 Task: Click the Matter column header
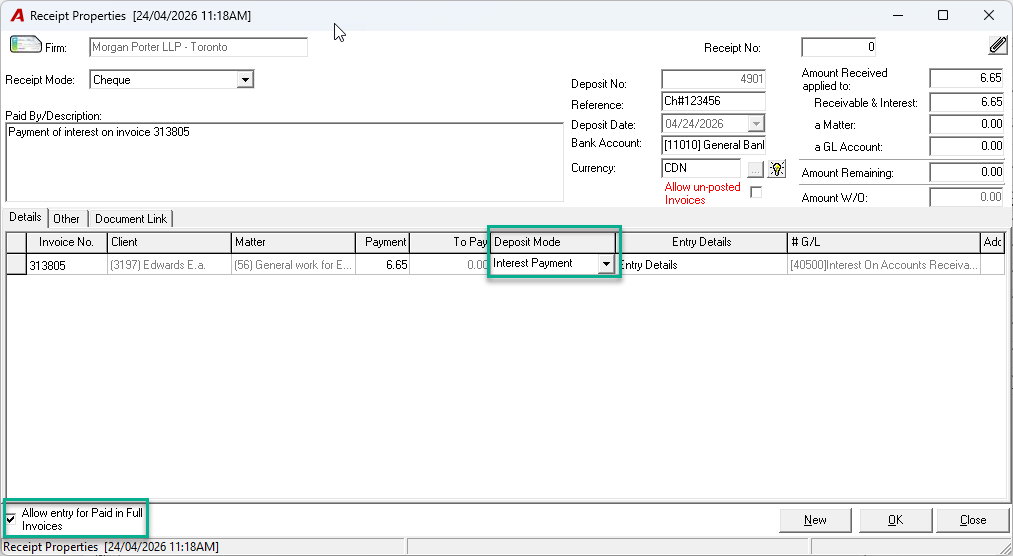click(293, 242)
